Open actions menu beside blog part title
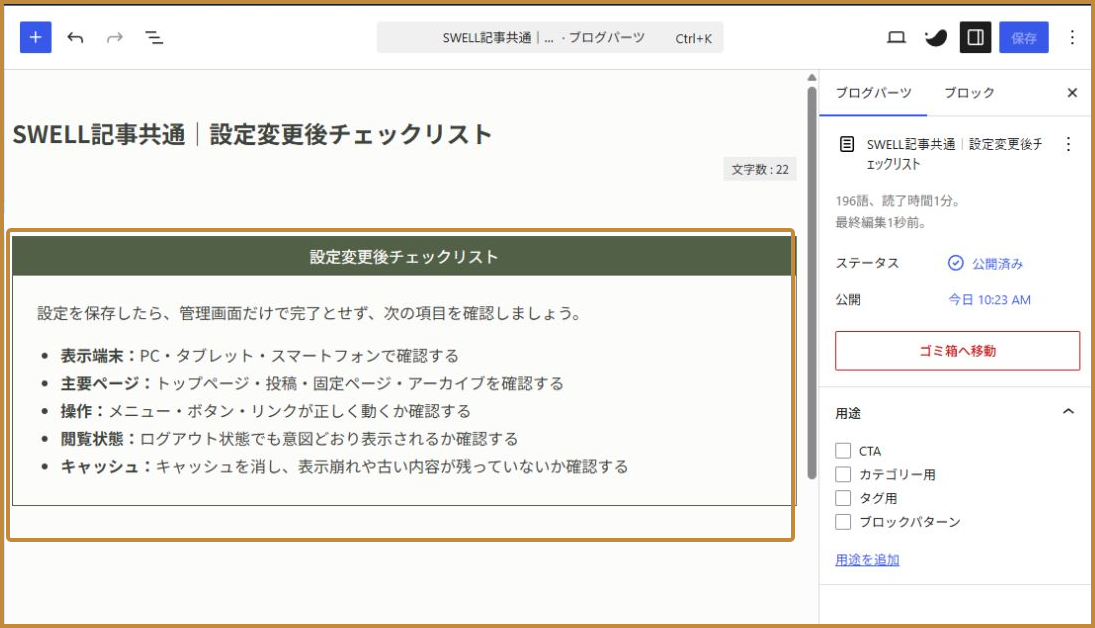 point(1068,145)
